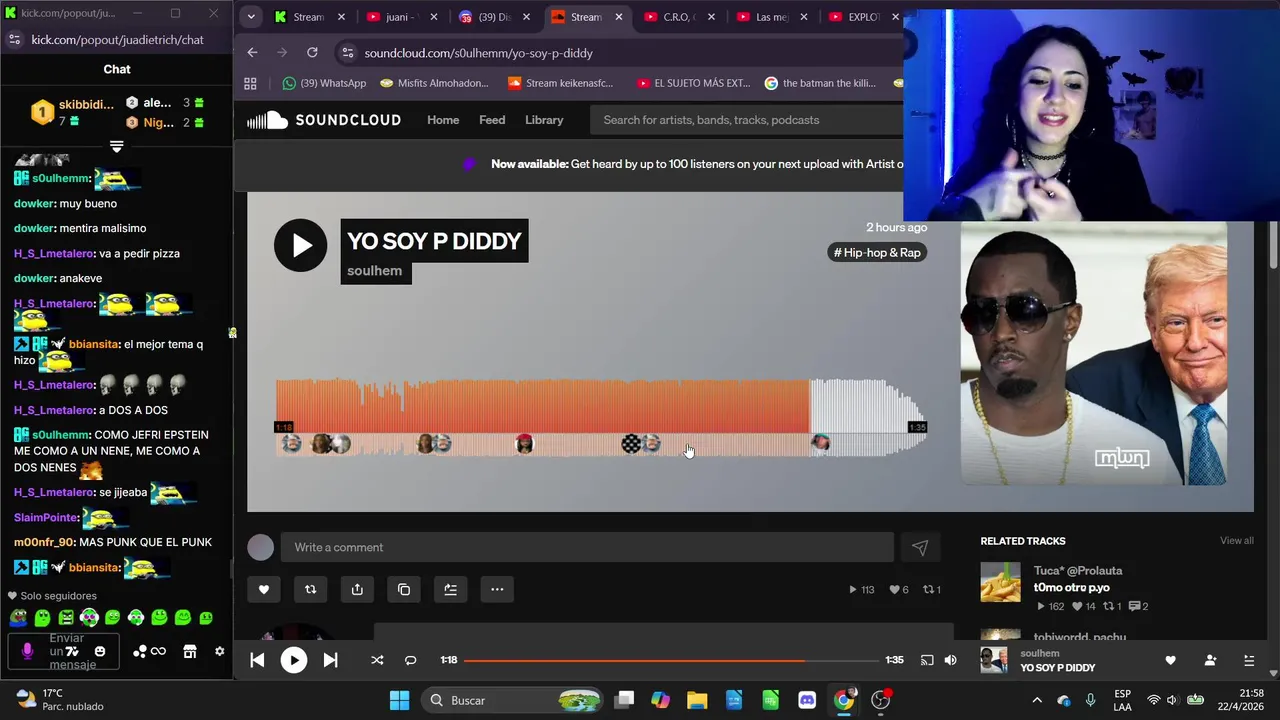This screenshot has width=1280, height=720.
Task: Open the Feed page
Action: (x=492, y=120)
